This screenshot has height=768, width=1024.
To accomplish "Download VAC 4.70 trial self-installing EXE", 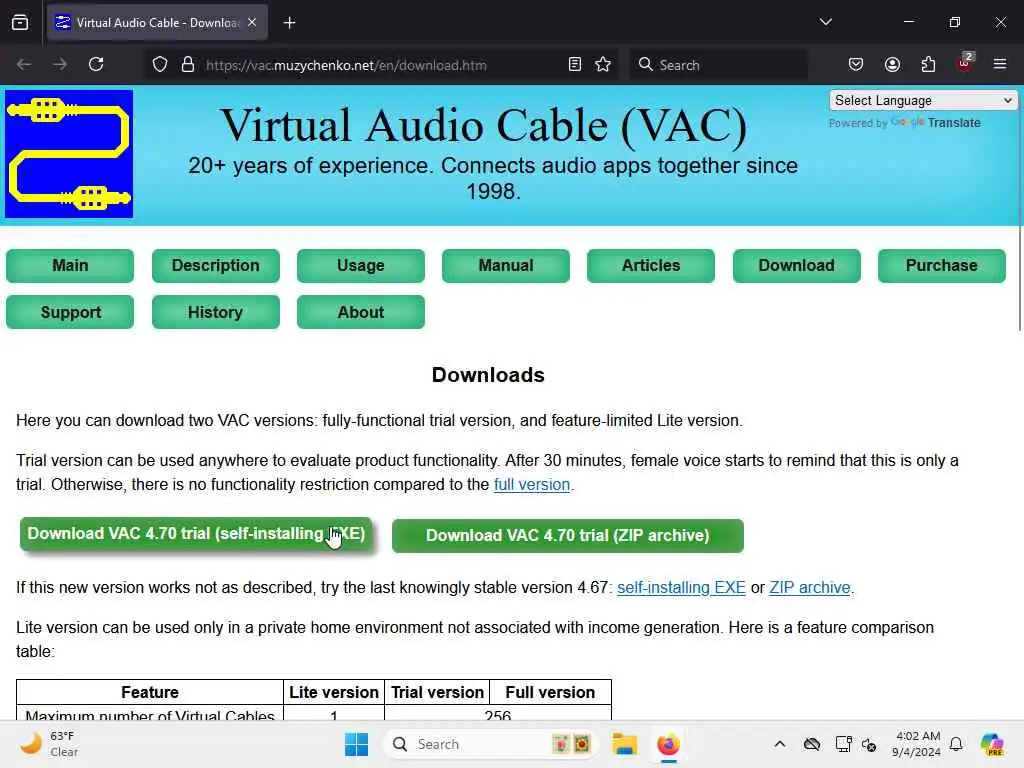I will [x=196, y=534].
